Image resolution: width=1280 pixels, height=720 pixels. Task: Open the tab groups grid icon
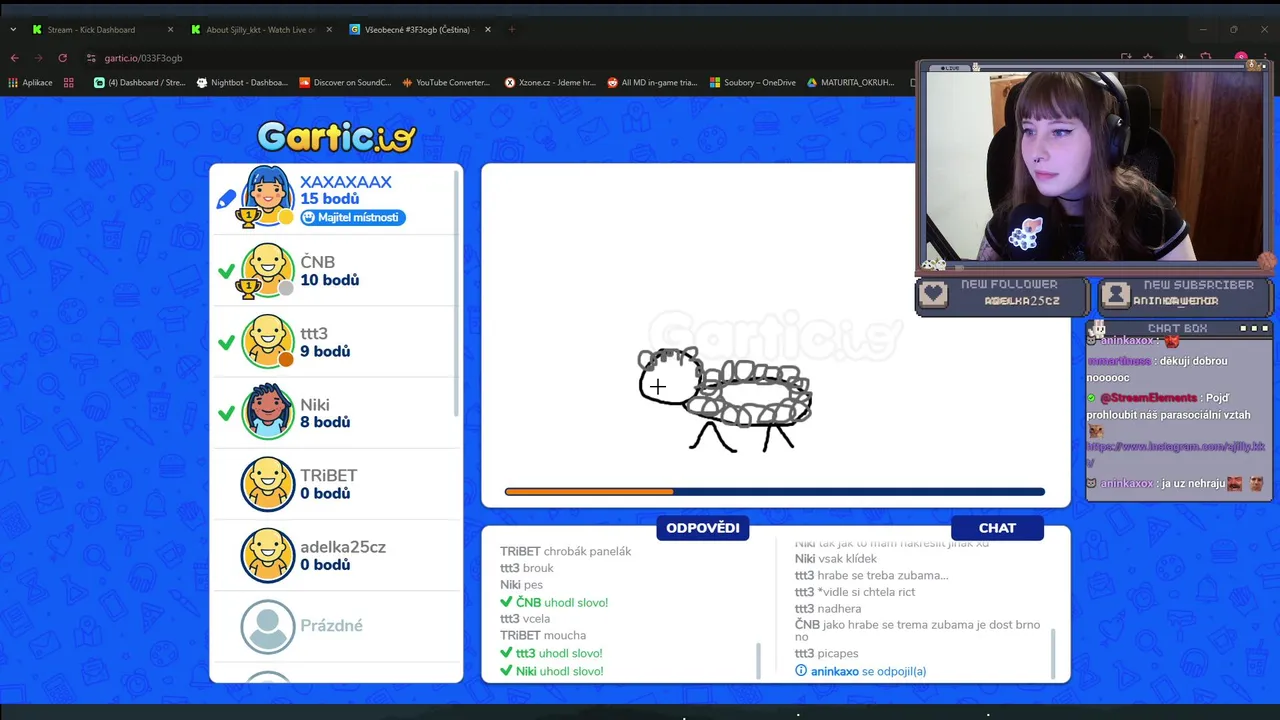(x=69, y=83)
